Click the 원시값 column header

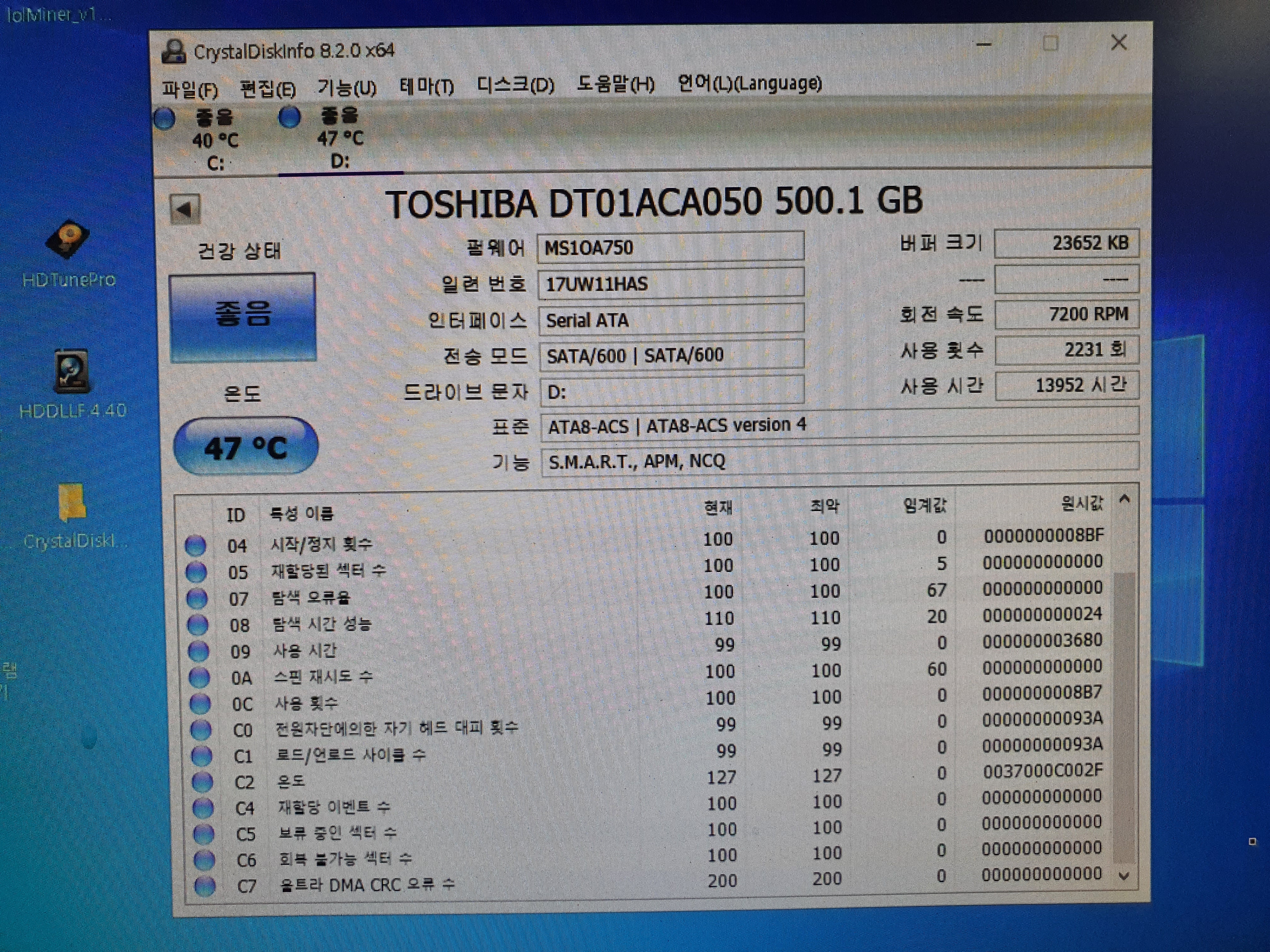pyautogui.click(x=1082, y=503)
